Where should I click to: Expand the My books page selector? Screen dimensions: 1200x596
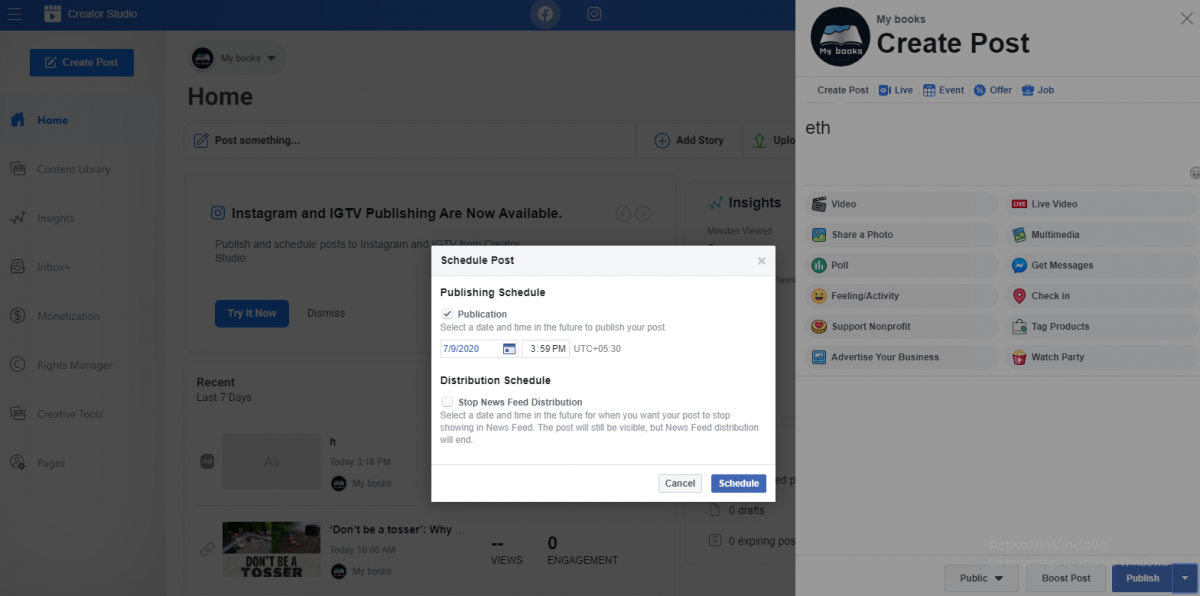click(x=235, y=58)
